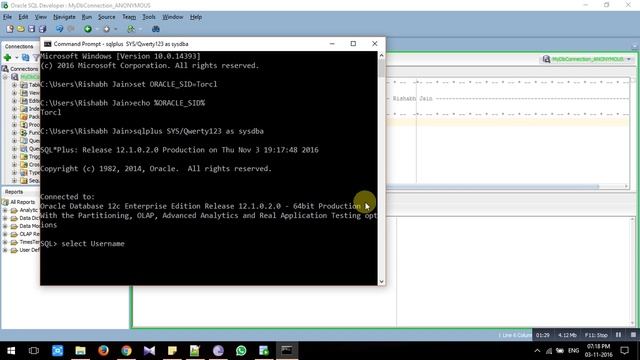The width and height of the screenshot is (640, 360).
Task: Open the SQL Worksheet icon dropdown arrow
Action: (x=140, y=29)
